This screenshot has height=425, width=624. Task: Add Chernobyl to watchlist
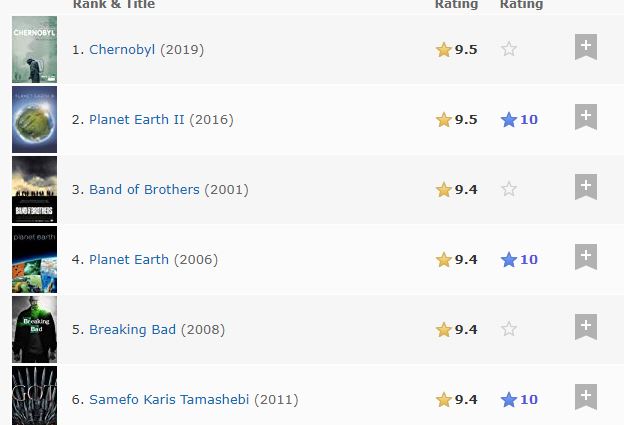pyautogui.click(x=586, y=48)
